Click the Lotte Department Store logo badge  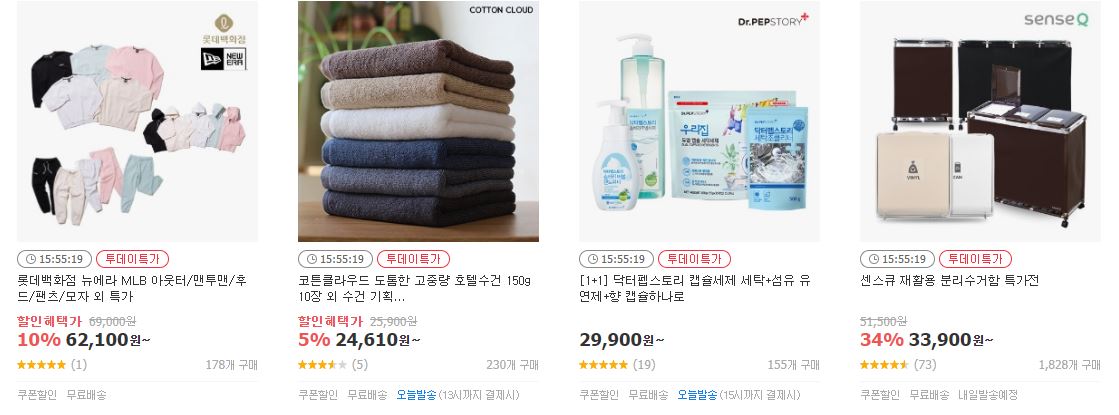[x=223, y=29]
